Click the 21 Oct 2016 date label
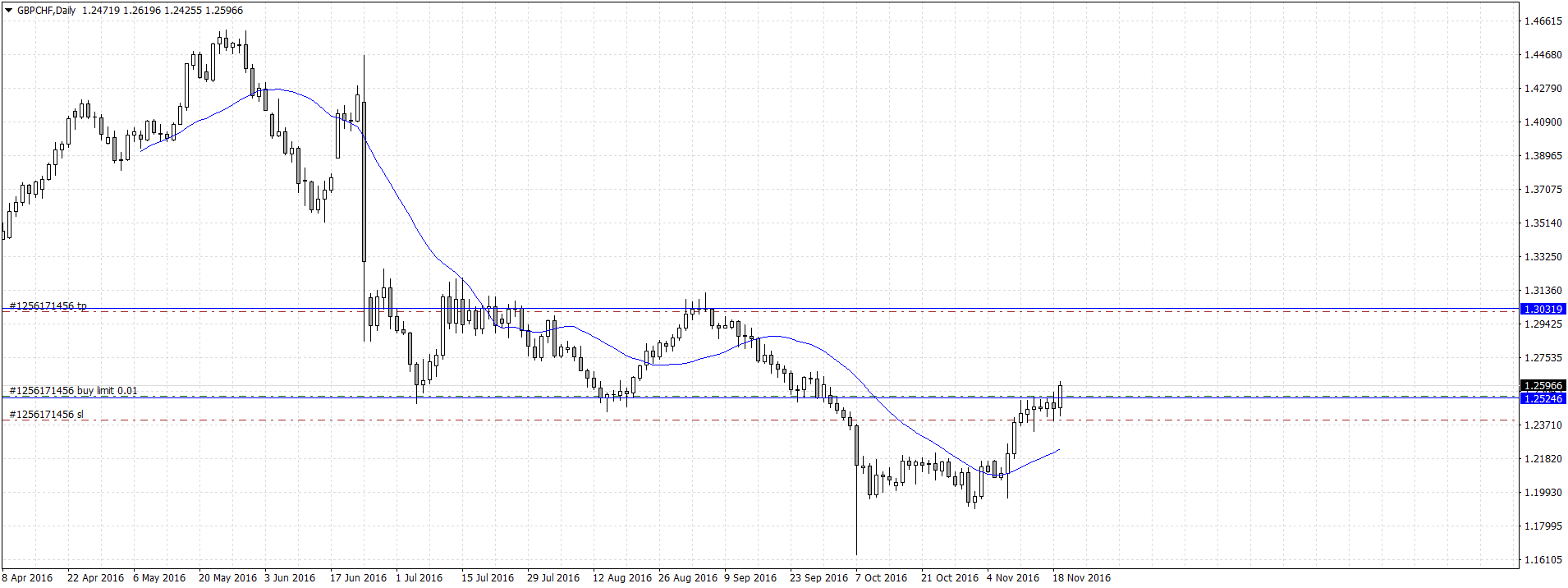The height and width of the screenshot is (588, 1568). [x=950, y=578]
